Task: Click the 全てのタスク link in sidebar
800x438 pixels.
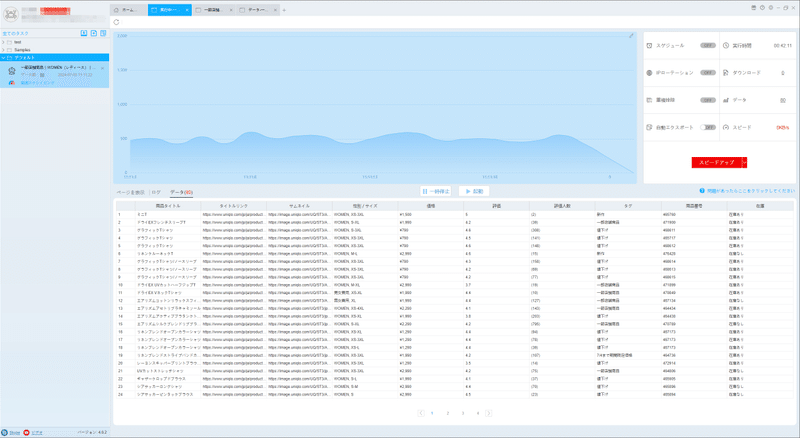Action: (x=15, y=34)
